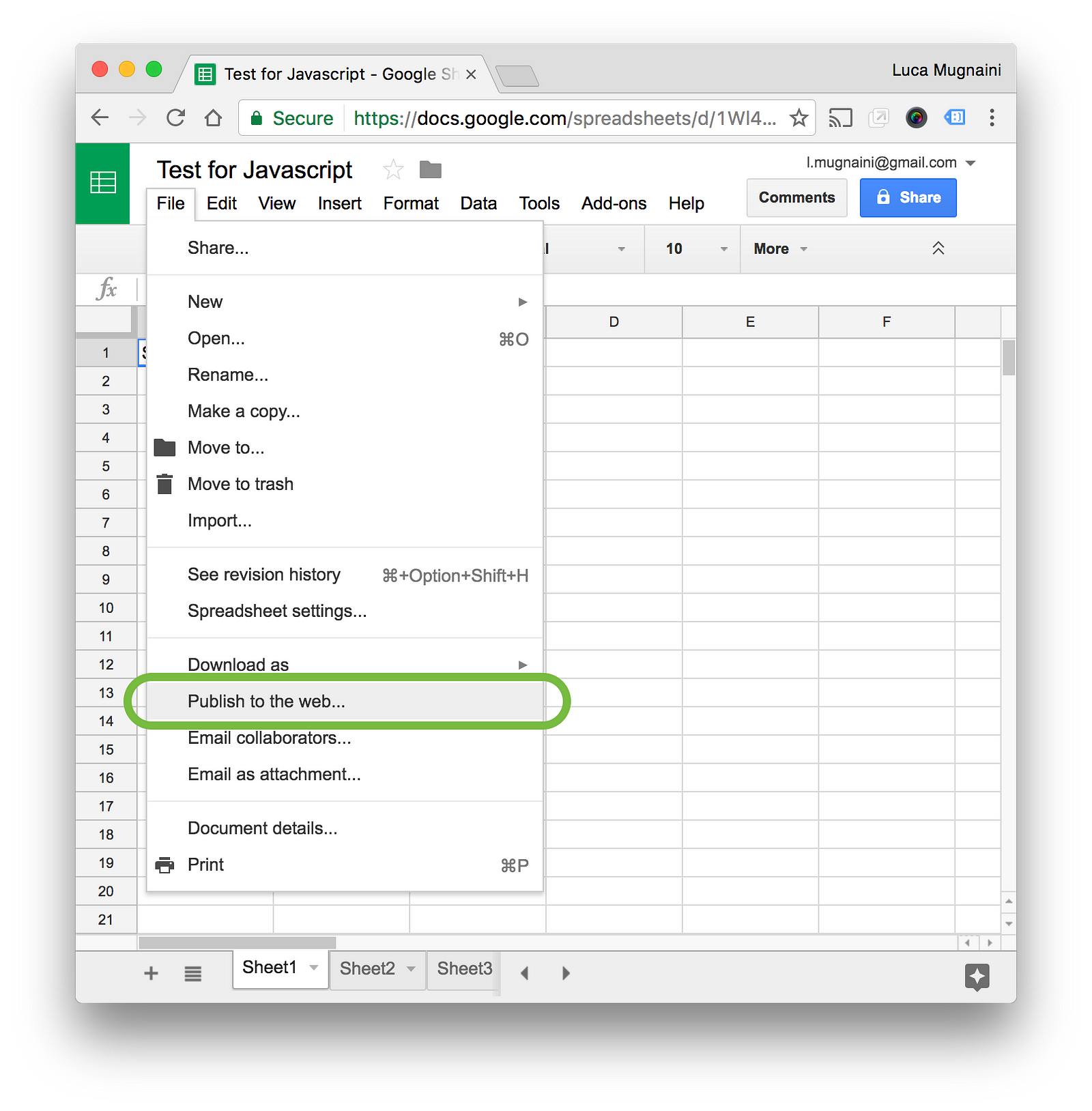This screenshot has height=1111, width=1092.
Task: Open the Add-ons menu
Action: (614, 203)
